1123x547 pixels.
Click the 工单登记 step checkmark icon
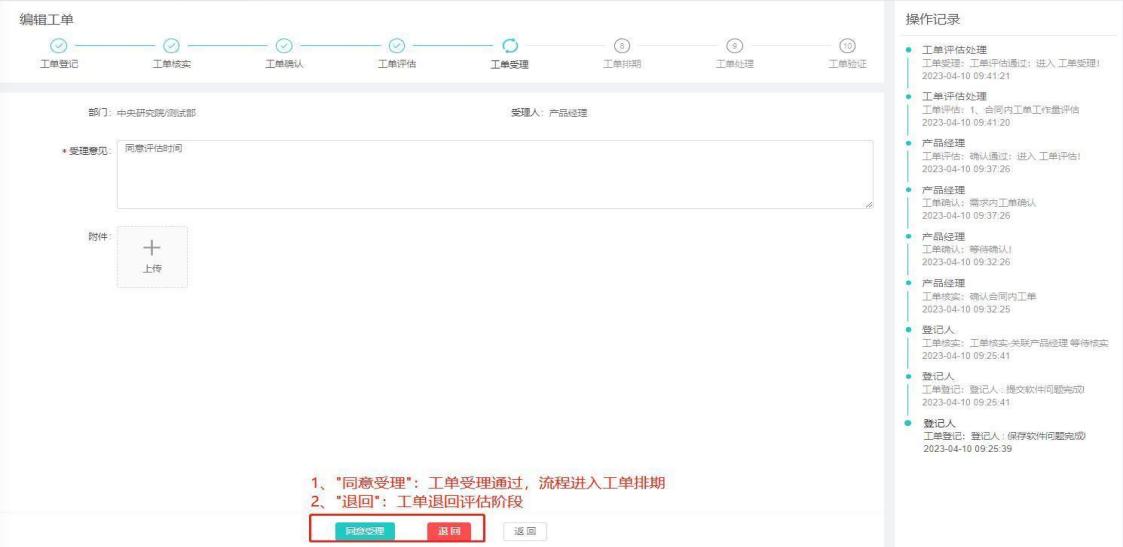point(58,45)
